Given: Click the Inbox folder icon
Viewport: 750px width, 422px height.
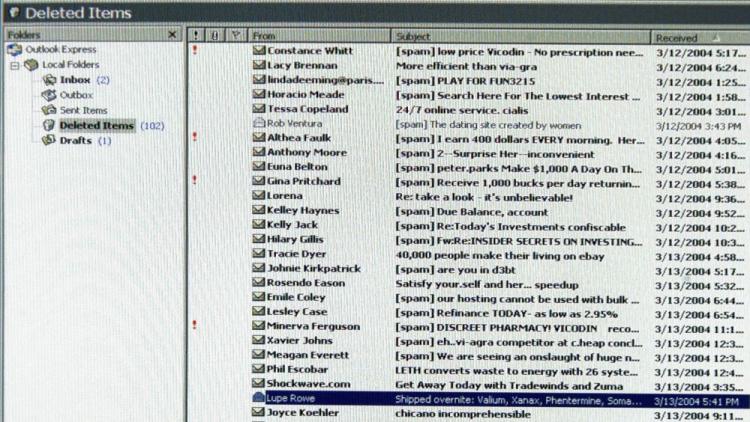Looking at the screenshot, I should pos(50,80).
